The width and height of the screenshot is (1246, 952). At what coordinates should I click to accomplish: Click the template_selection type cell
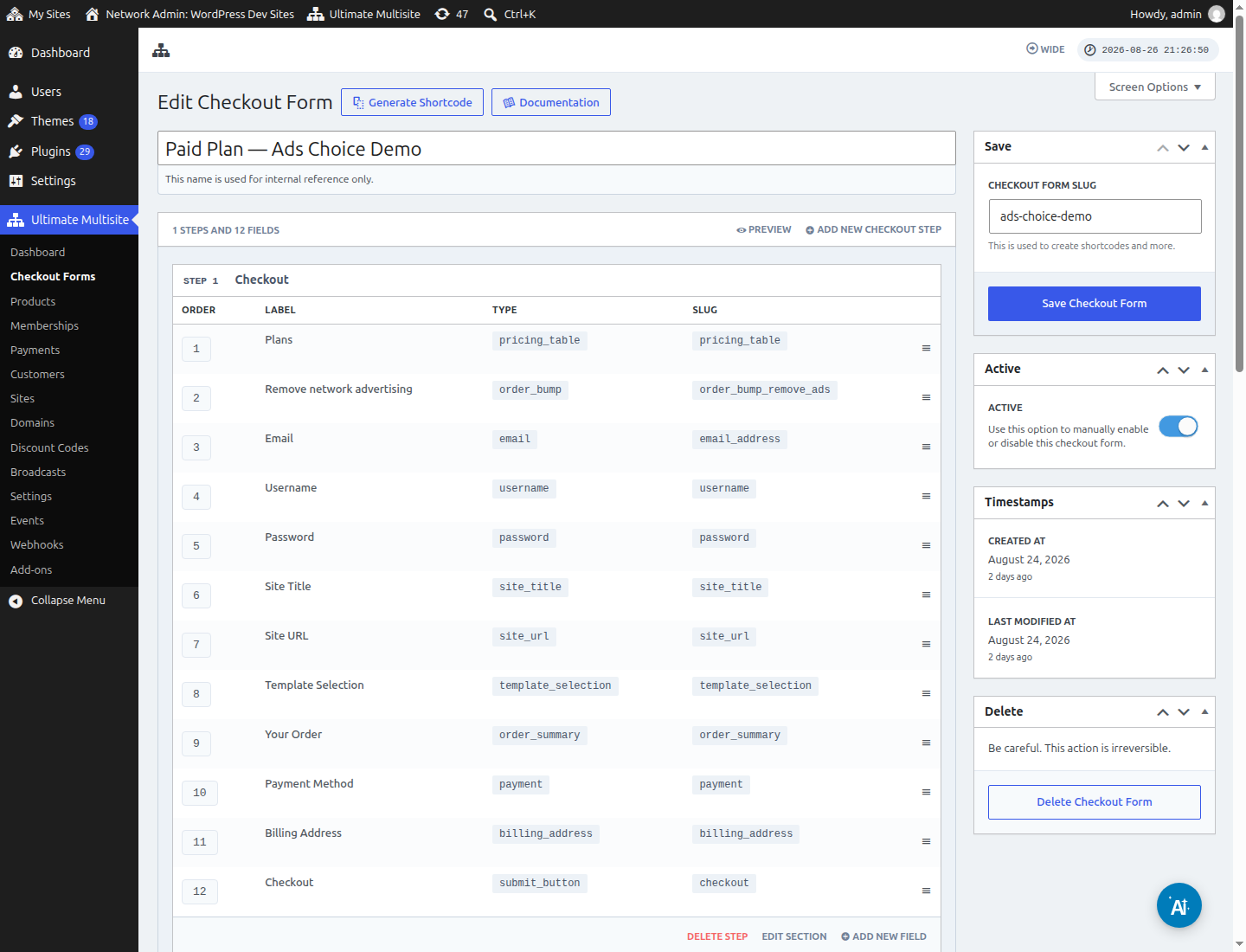(556, 685)
